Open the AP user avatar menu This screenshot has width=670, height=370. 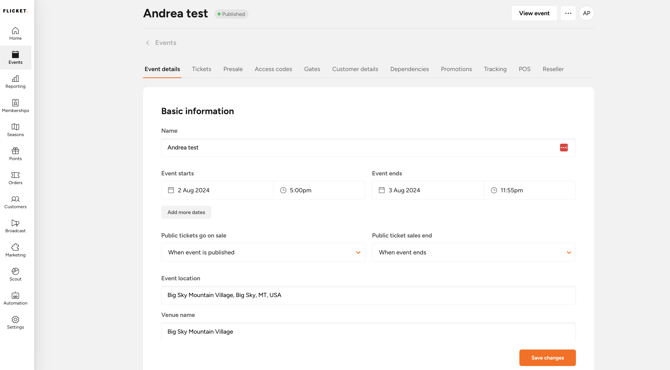point(587,13)
